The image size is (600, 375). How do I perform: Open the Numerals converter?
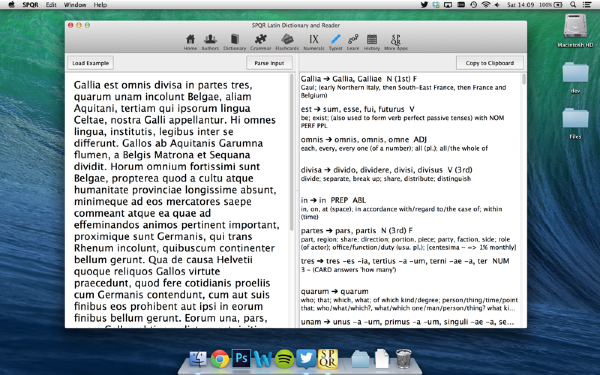point(314,42)
